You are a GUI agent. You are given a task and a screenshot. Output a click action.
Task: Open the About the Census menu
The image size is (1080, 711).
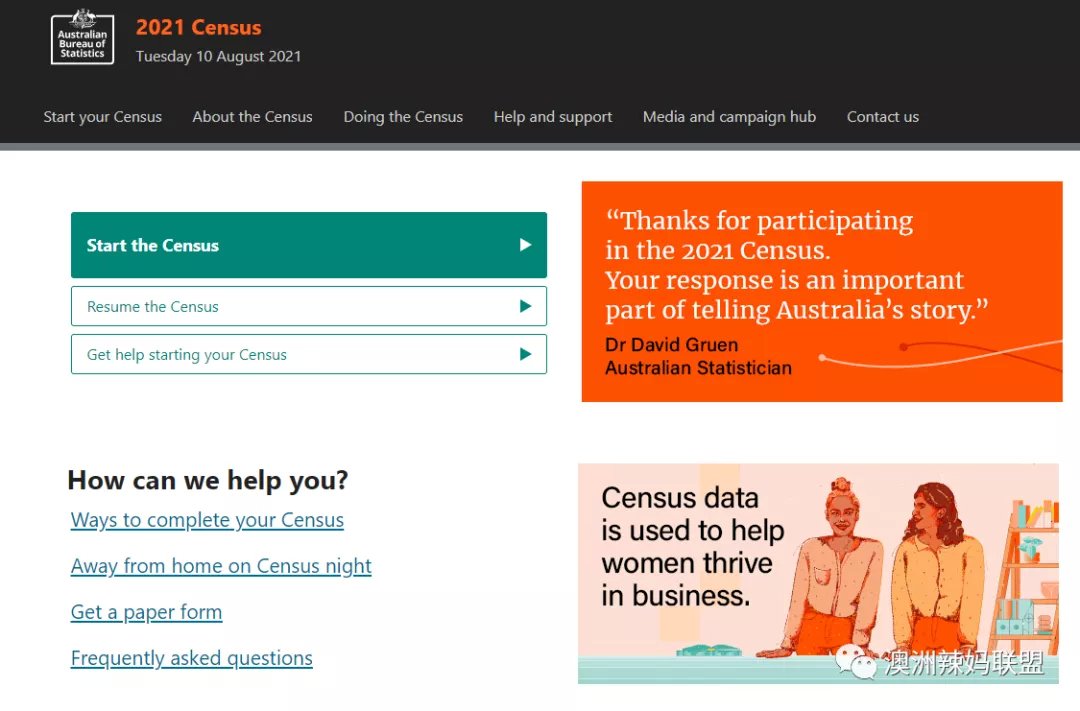pyautogui.click(x=252, y=116)
